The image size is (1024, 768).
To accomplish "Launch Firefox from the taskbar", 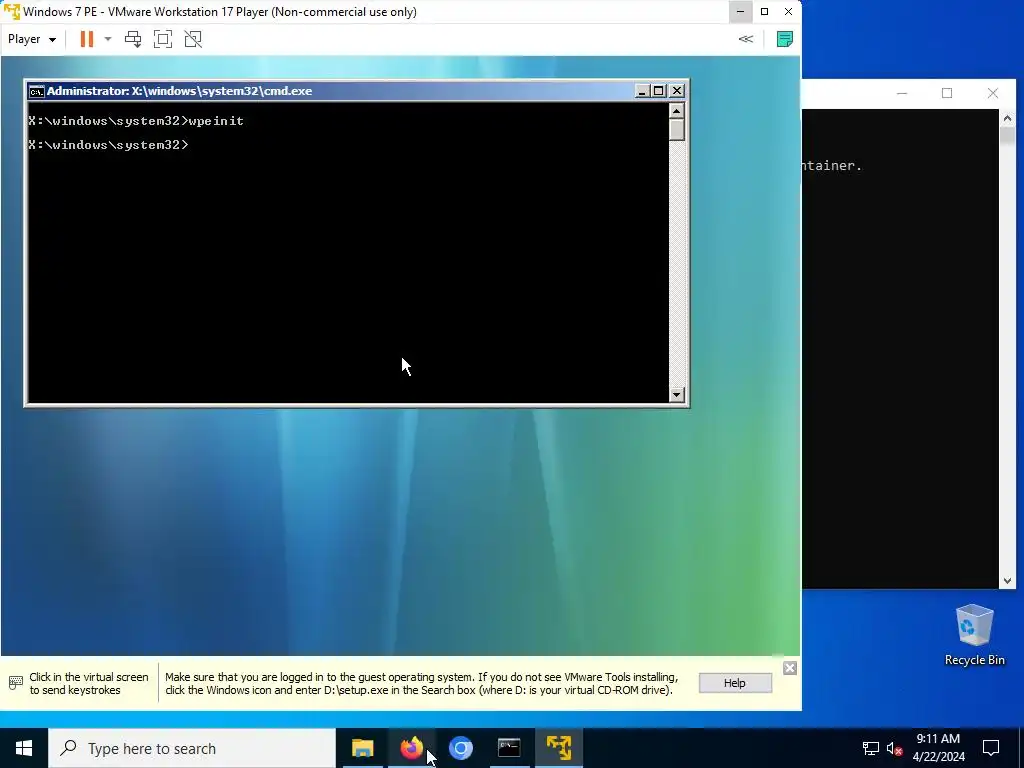I will [411, 748].
